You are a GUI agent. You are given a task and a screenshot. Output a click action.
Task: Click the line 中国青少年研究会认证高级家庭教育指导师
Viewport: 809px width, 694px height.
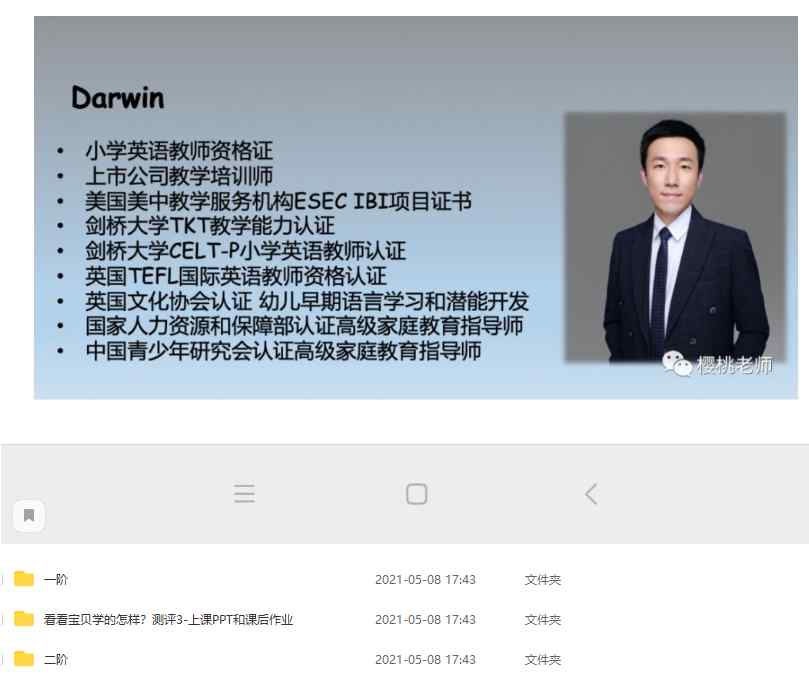pyautogui.click(x=283, y=351)
